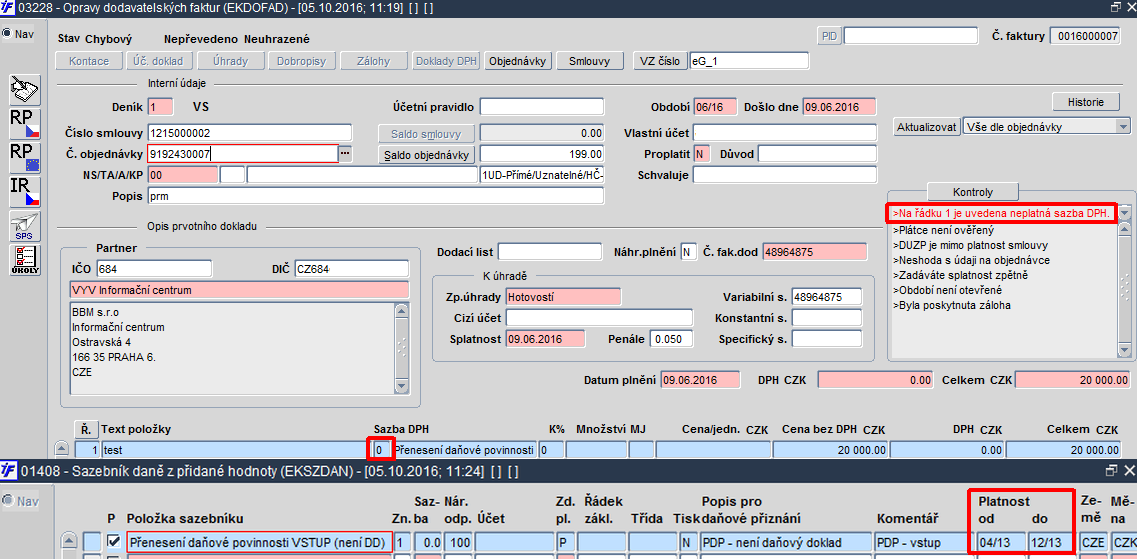Select the Nav radio button in invoice window

[x=7, y=34]
